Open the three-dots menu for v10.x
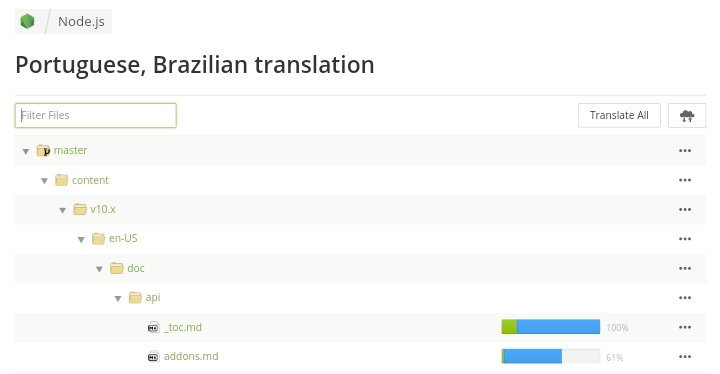 pos(685,210)
